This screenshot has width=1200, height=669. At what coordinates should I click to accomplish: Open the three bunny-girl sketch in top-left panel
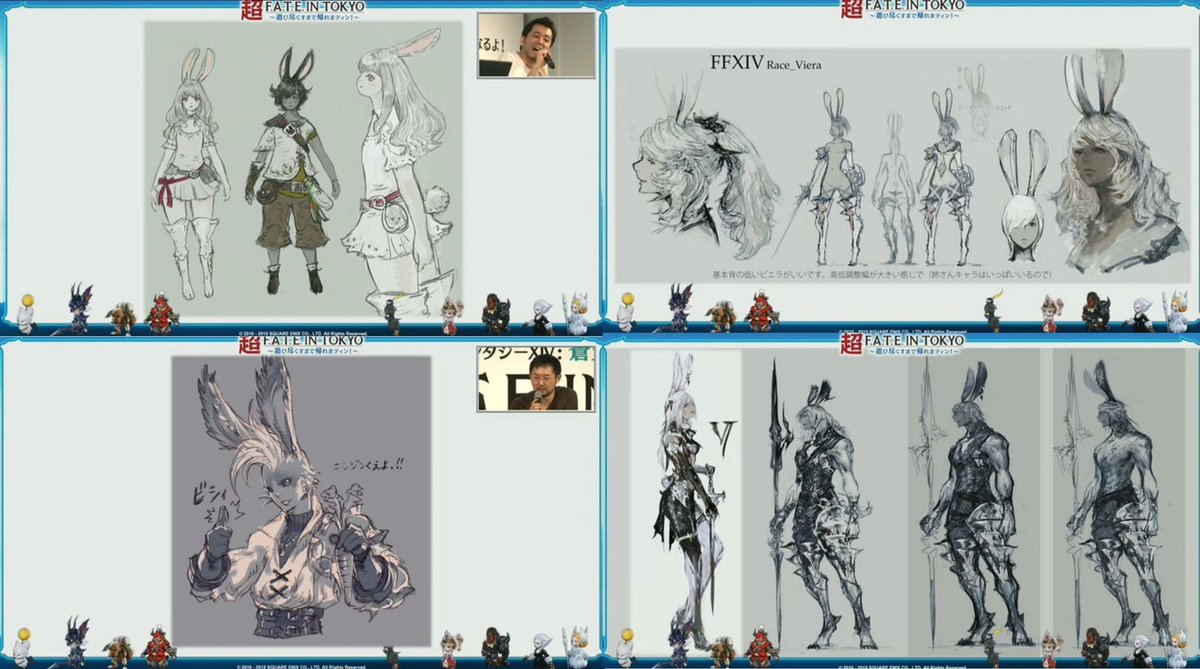click(x=303, y=168)
